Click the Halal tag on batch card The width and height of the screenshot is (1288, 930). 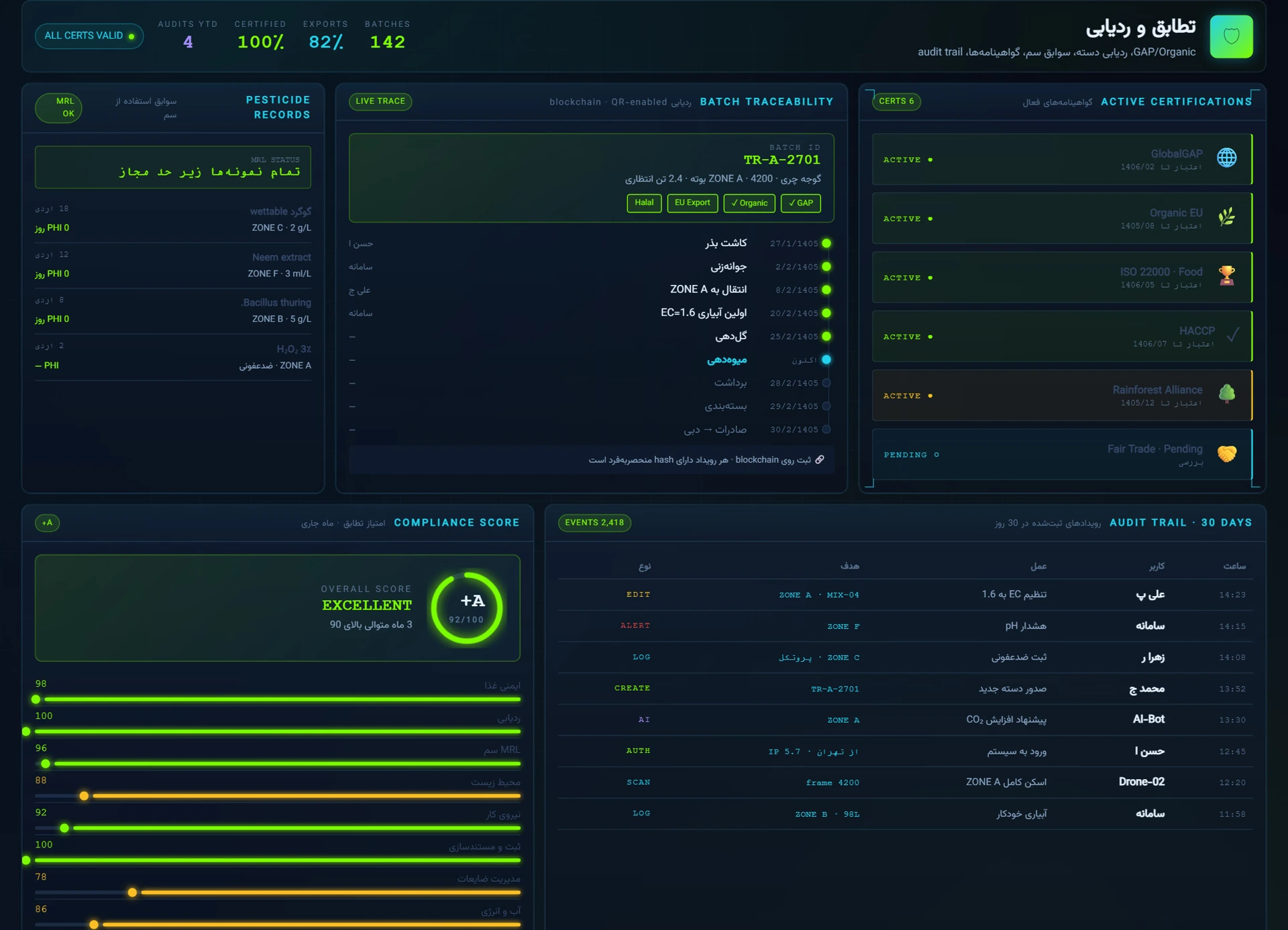[x=644, y=202]
